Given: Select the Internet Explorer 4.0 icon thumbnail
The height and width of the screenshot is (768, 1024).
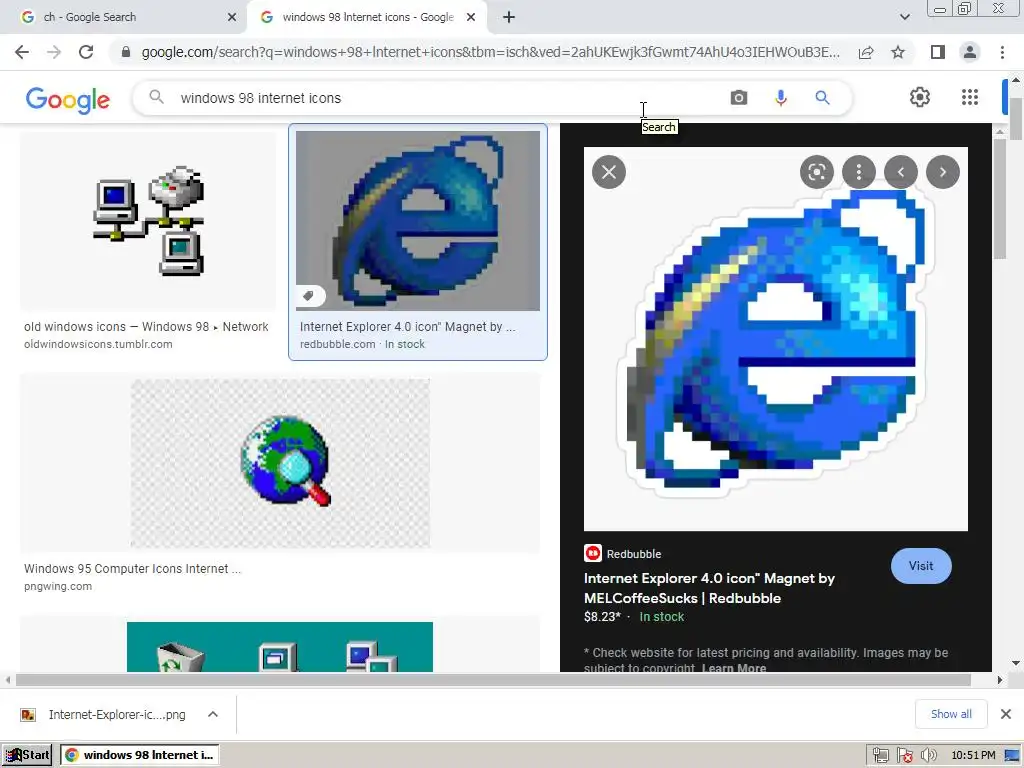Looking at the screenshot, I should (x=418, y=221).
